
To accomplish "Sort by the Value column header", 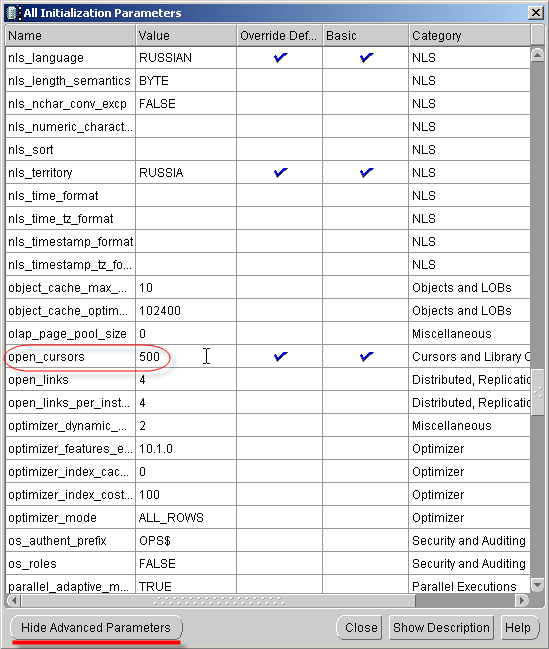I will point(186,36).
